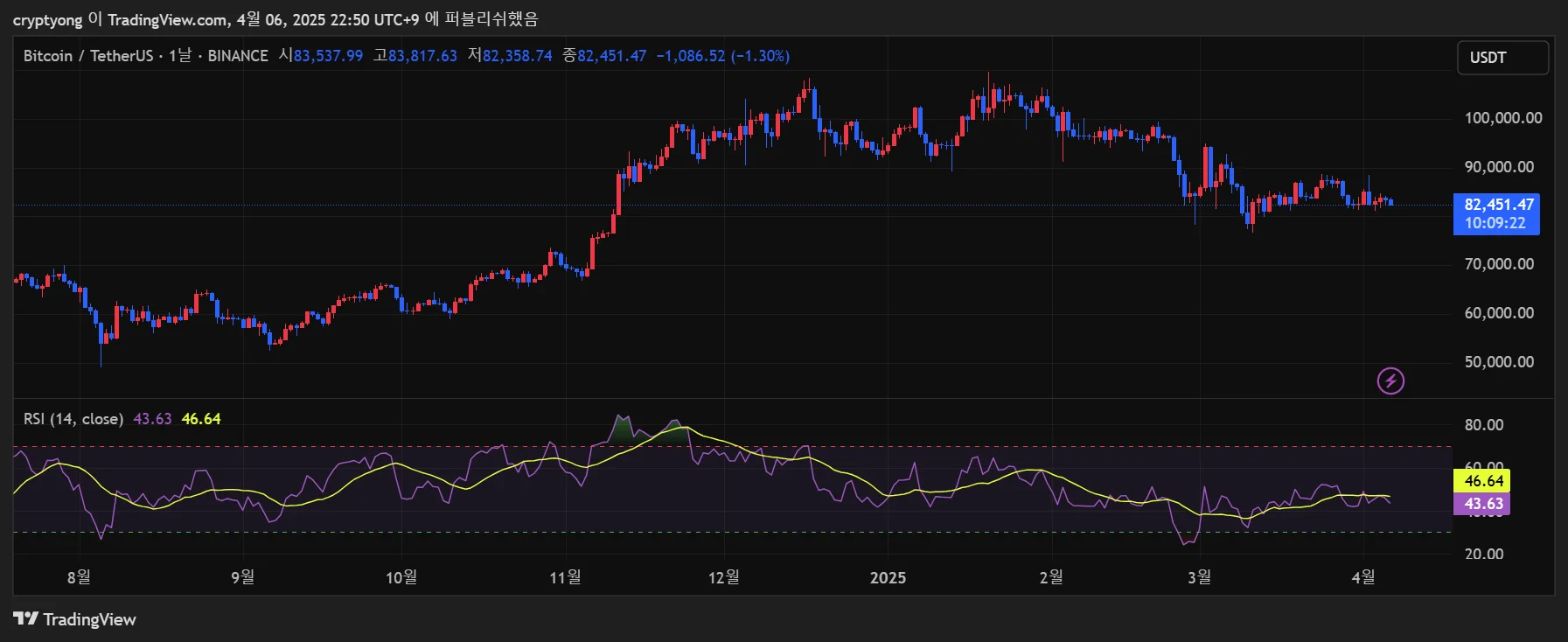Click the RSI (14, close) indicator title
The height and width of the screenshot is (642, 1568).
point(73,419)
